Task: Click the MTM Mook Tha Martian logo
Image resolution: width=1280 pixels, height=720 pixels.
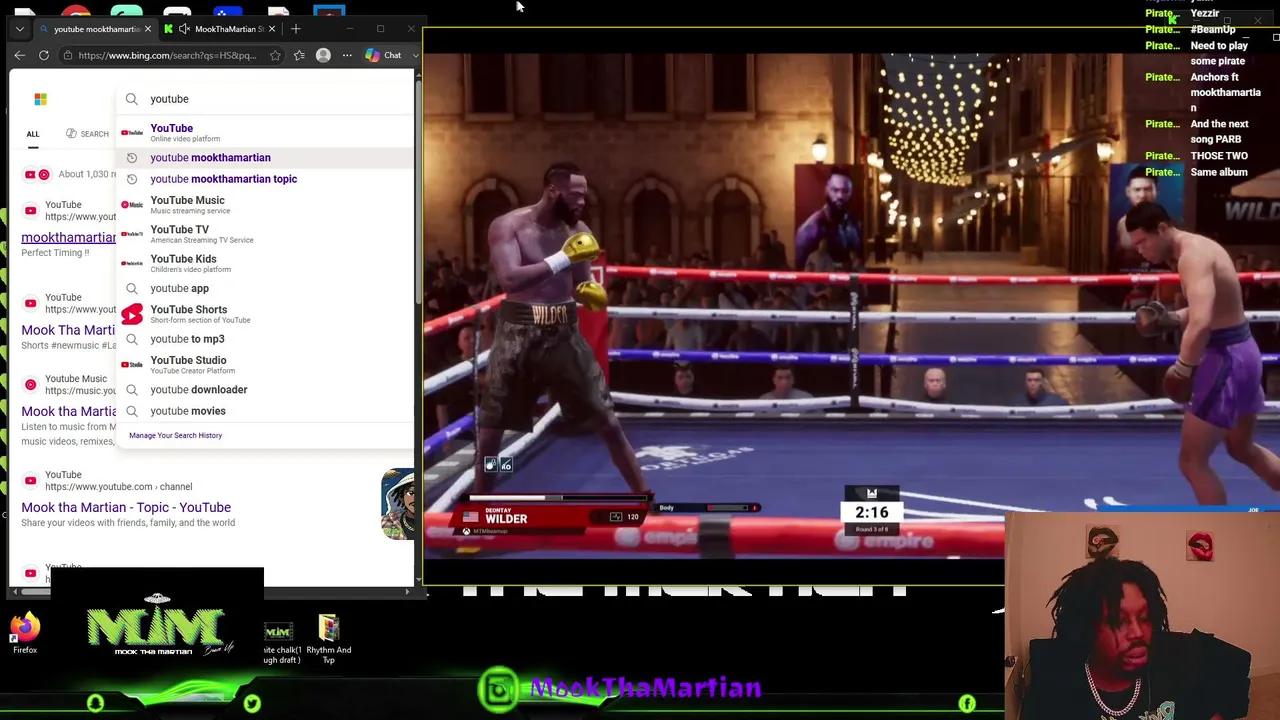Action: tap(159, 625)
